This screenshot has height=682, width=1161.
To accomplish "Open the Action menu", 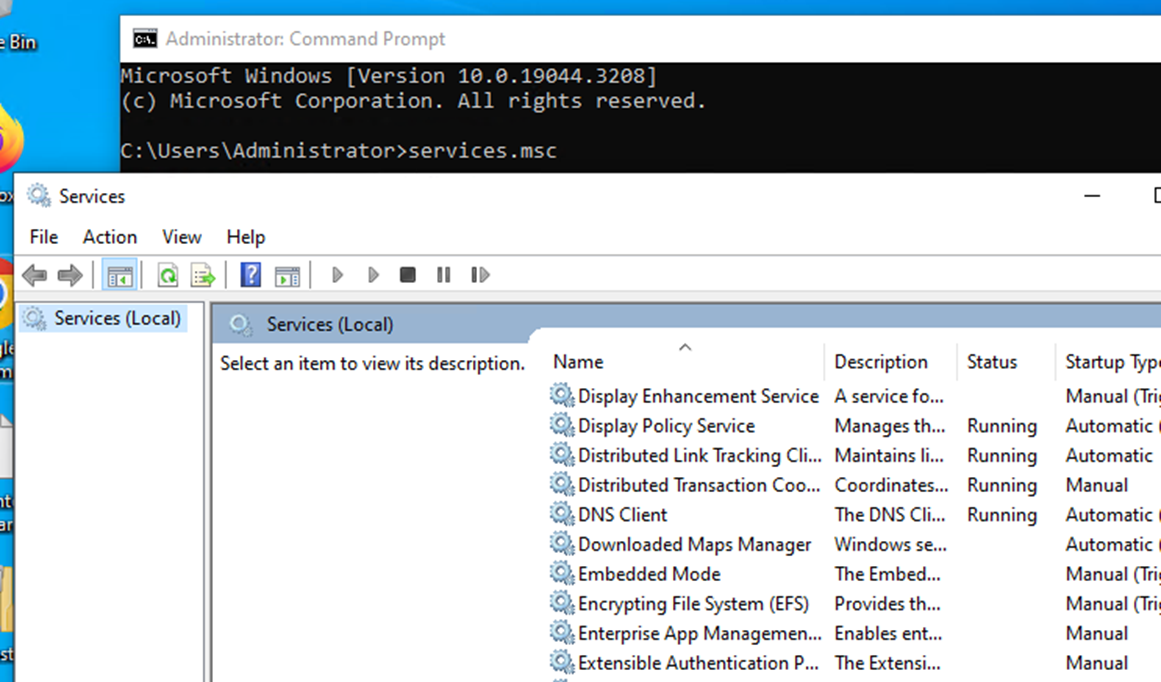I will coord(110,237).
